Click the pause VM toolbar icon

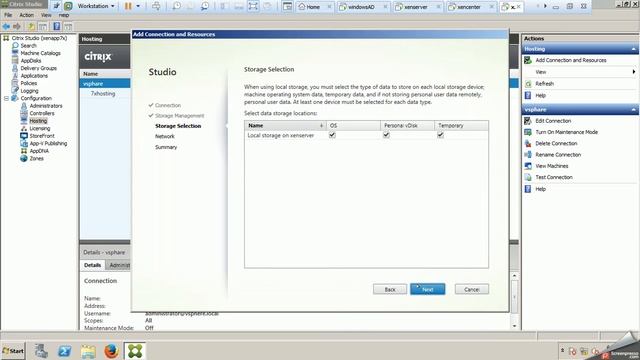[x=128, y=6]
